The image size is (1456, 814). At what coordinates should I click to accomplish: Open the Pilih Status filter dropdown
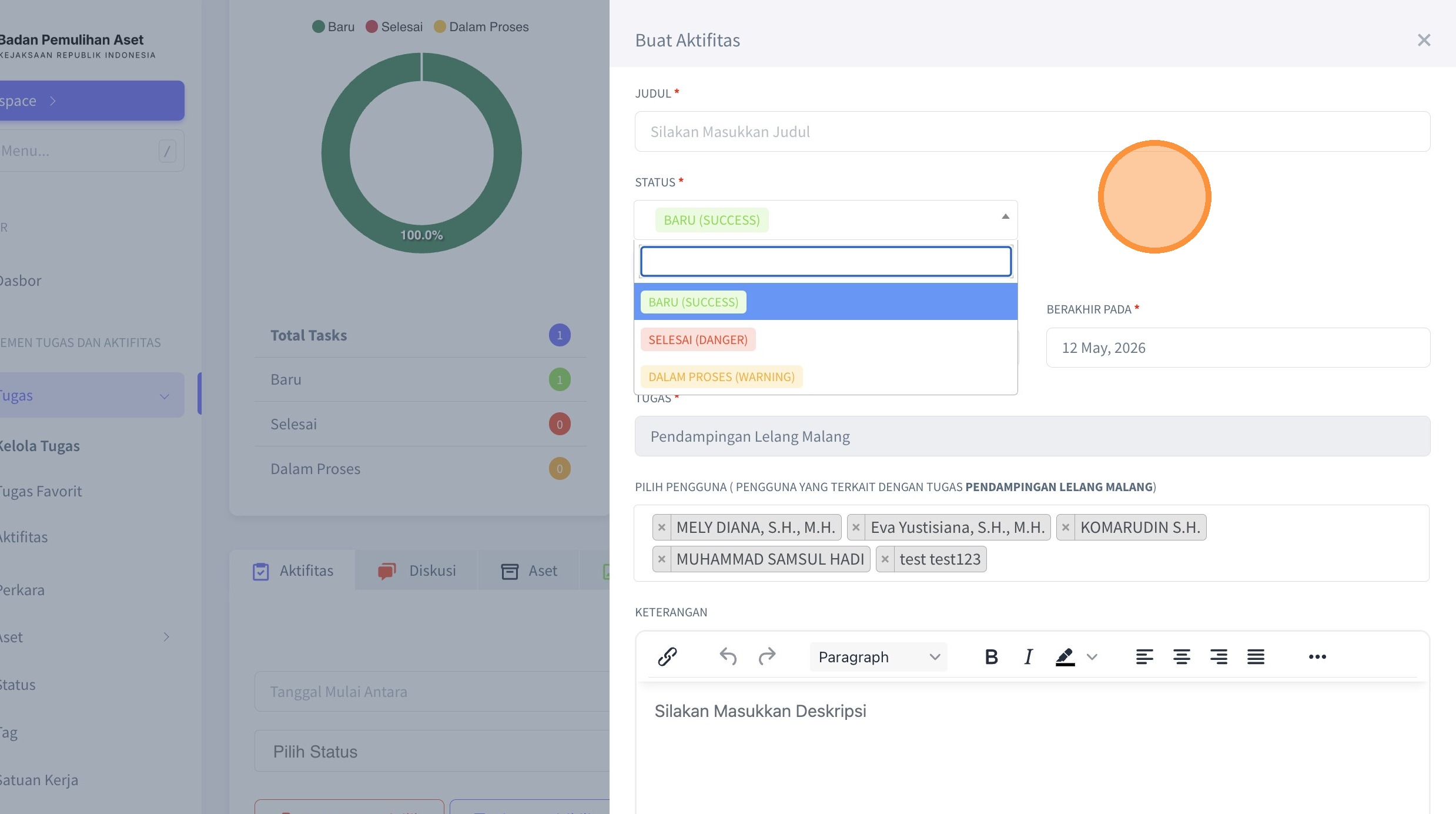pos(432,752)
